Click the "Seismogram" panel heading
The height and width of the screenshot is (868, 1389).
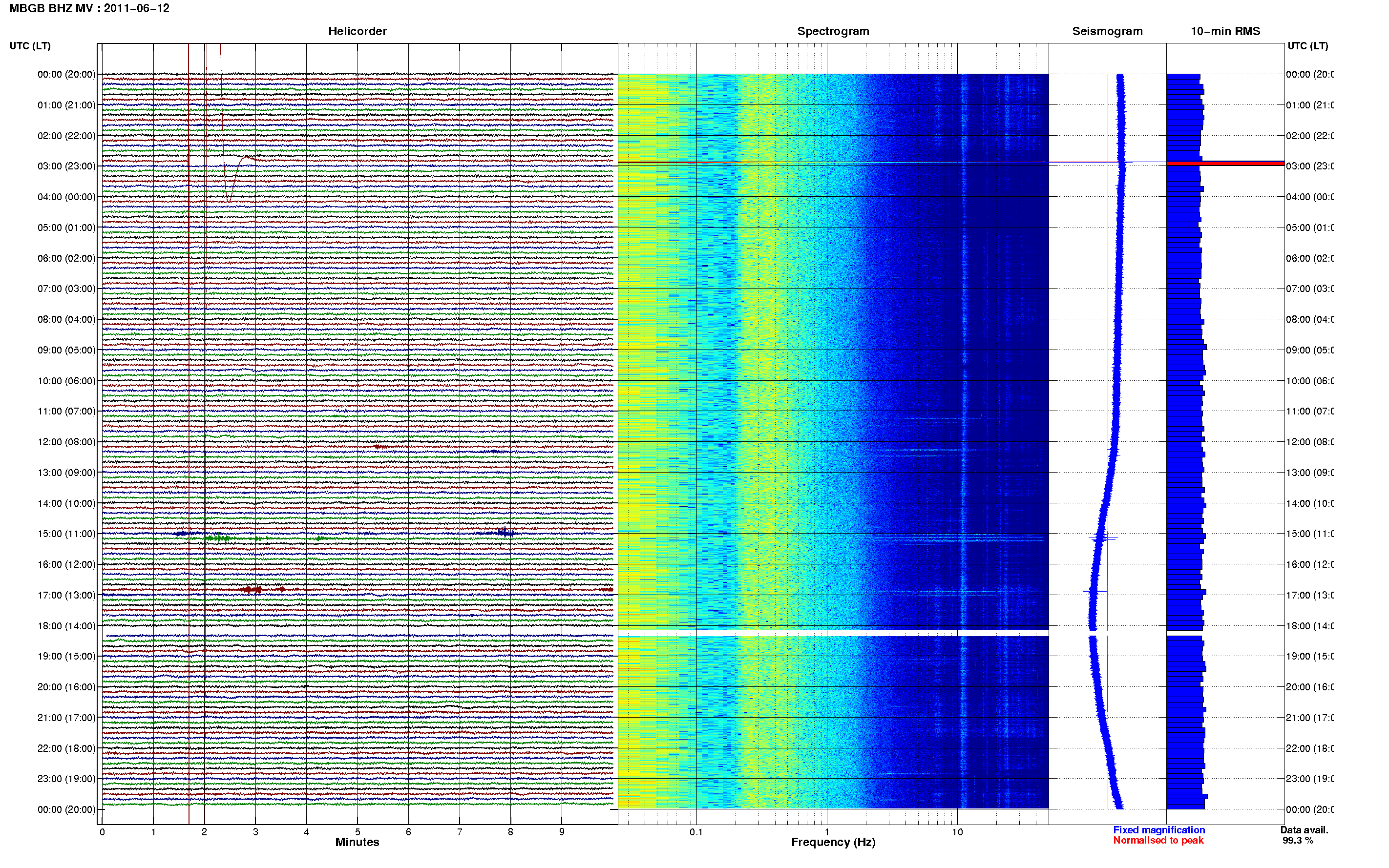click(1107, 32)
